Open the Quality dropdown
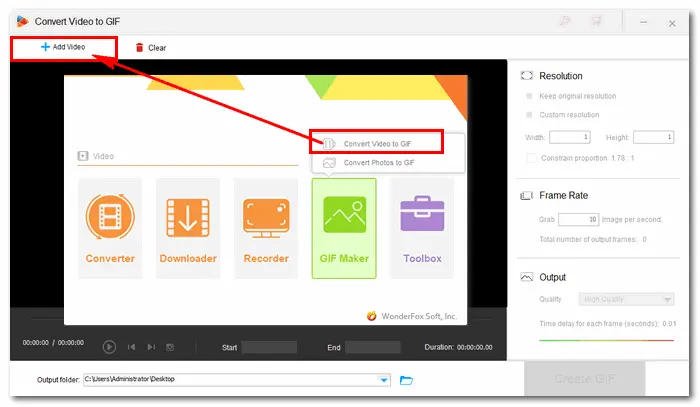This screenshot has height=407, width=700. point(626,299)
